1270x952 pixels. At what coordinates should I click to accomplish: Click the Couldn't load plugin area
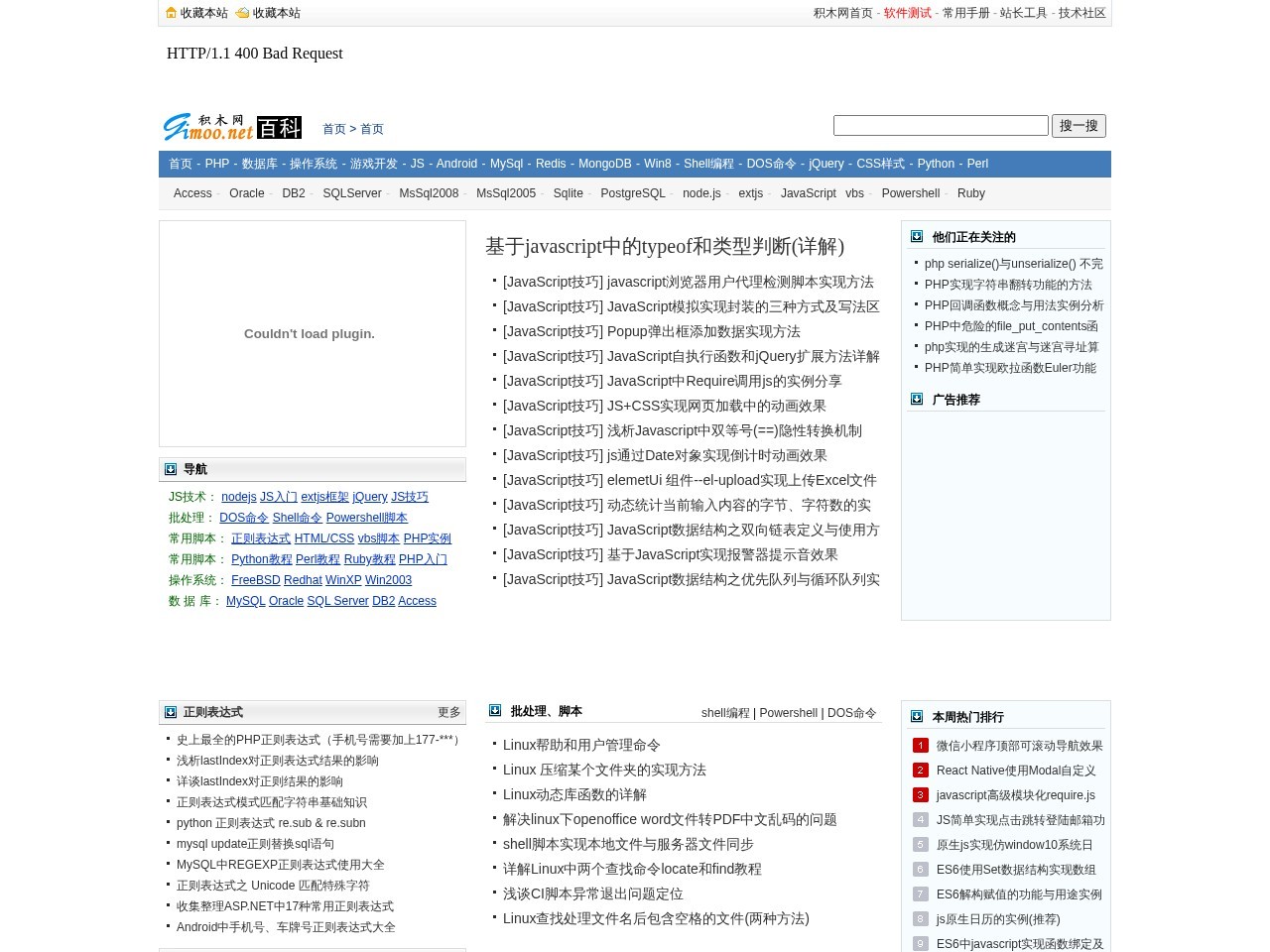tap(312, 334)
